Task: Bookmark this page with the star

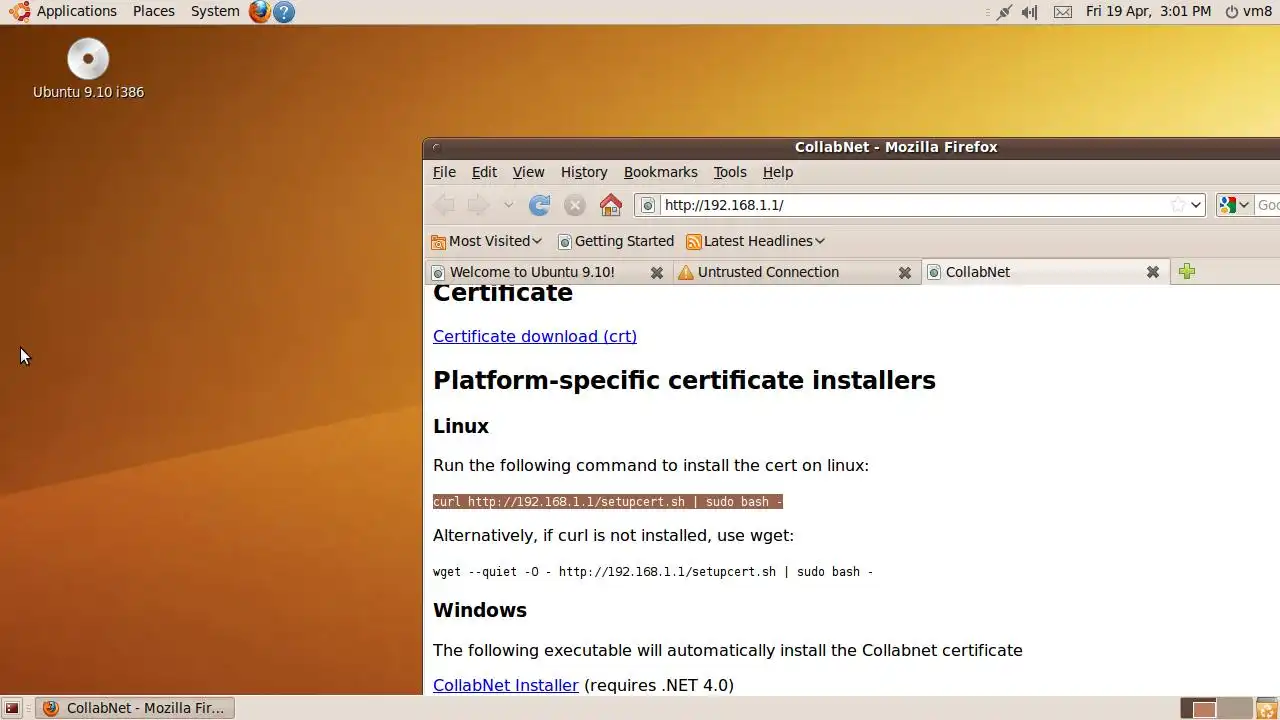Action: (1178, 205)
